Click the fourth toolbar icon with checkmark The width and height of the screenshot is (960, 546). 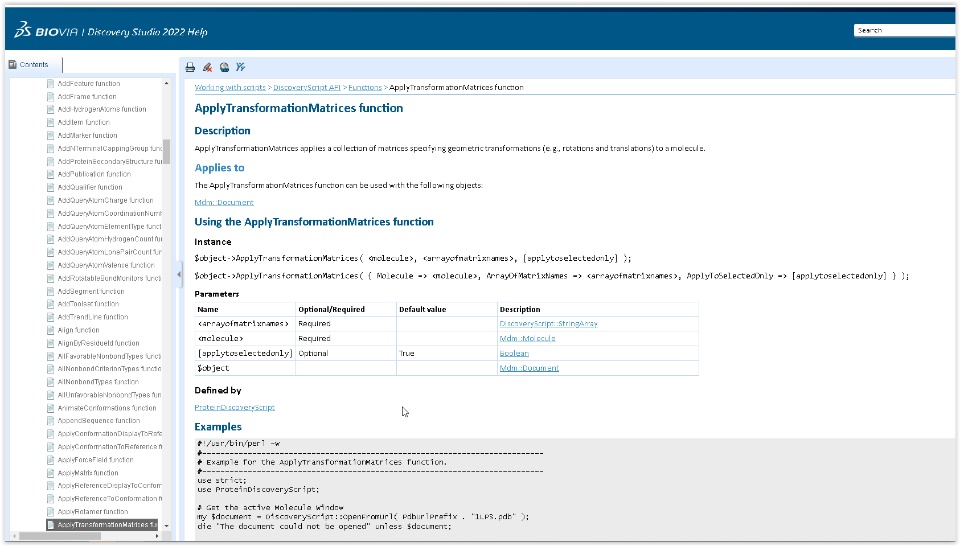[241, 67]
